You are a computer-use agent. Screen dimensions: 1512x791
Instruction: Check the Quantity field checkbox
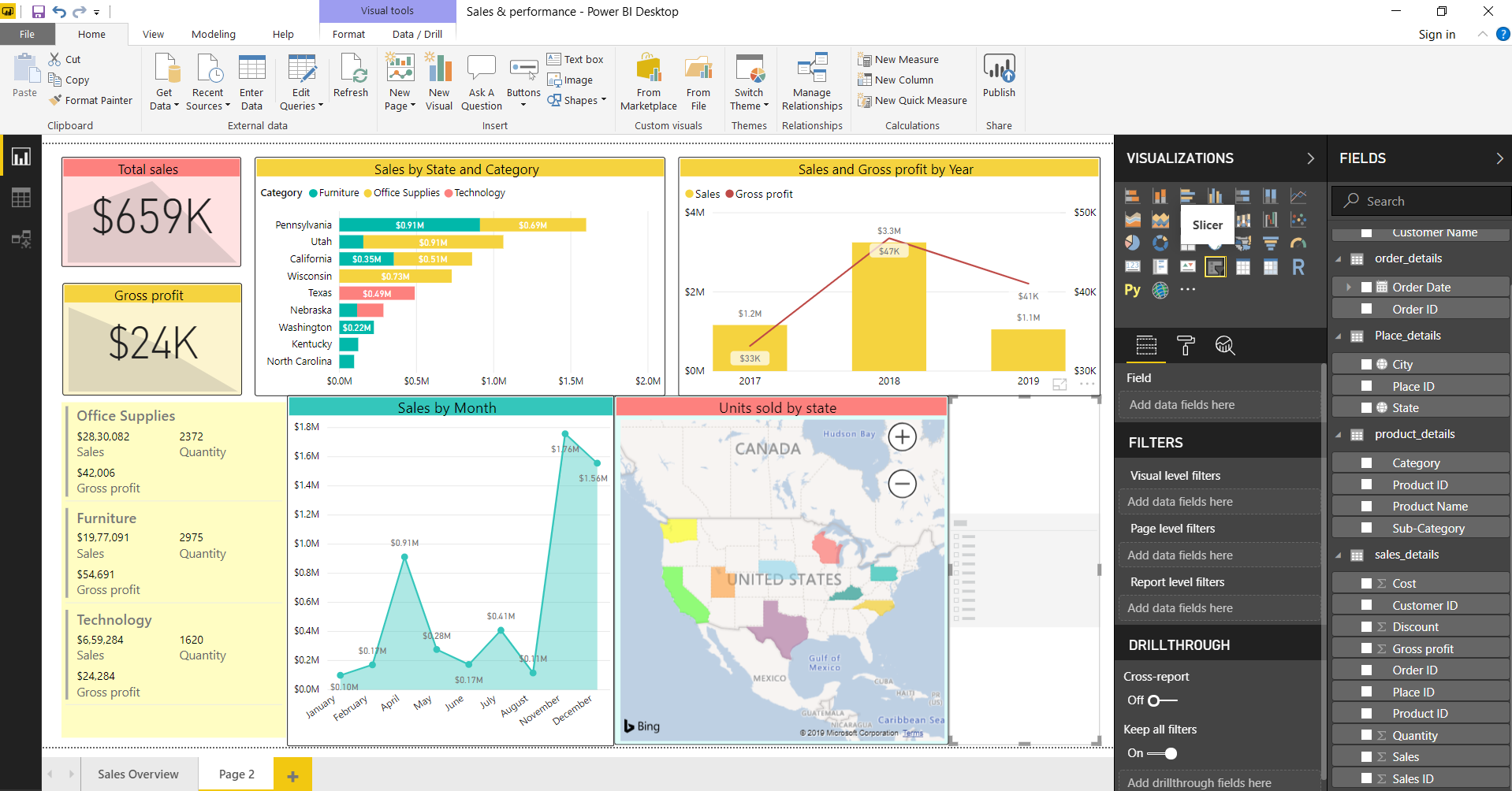click(1367, 735)
